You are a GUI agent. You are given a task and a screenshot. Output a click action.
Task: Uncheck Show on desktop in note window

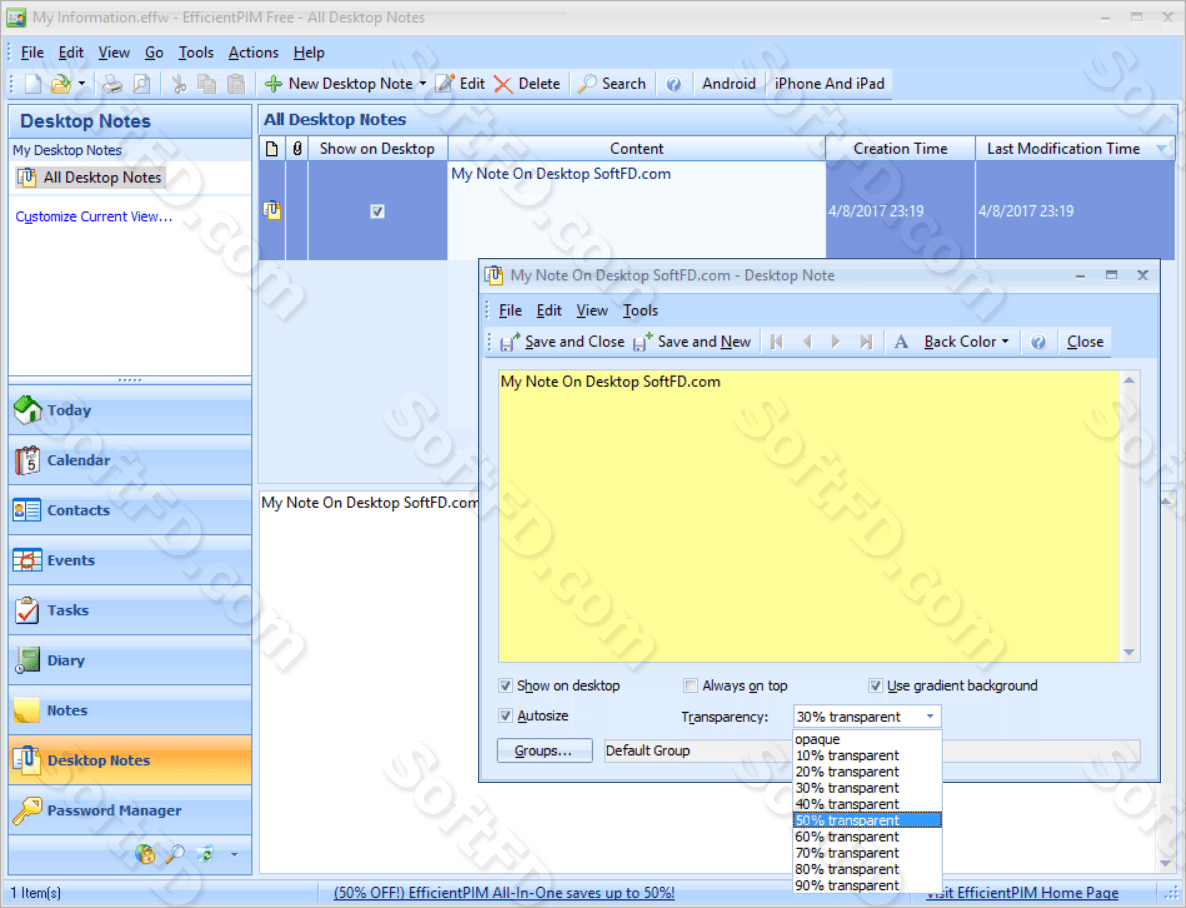[x=505, y=686]
